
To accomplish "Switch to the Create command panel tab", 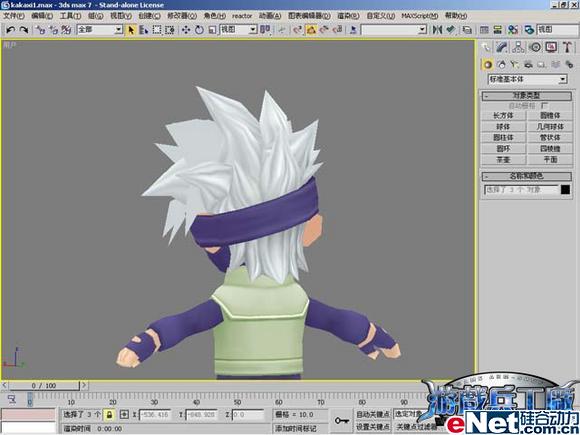I will tap(485, 47).
